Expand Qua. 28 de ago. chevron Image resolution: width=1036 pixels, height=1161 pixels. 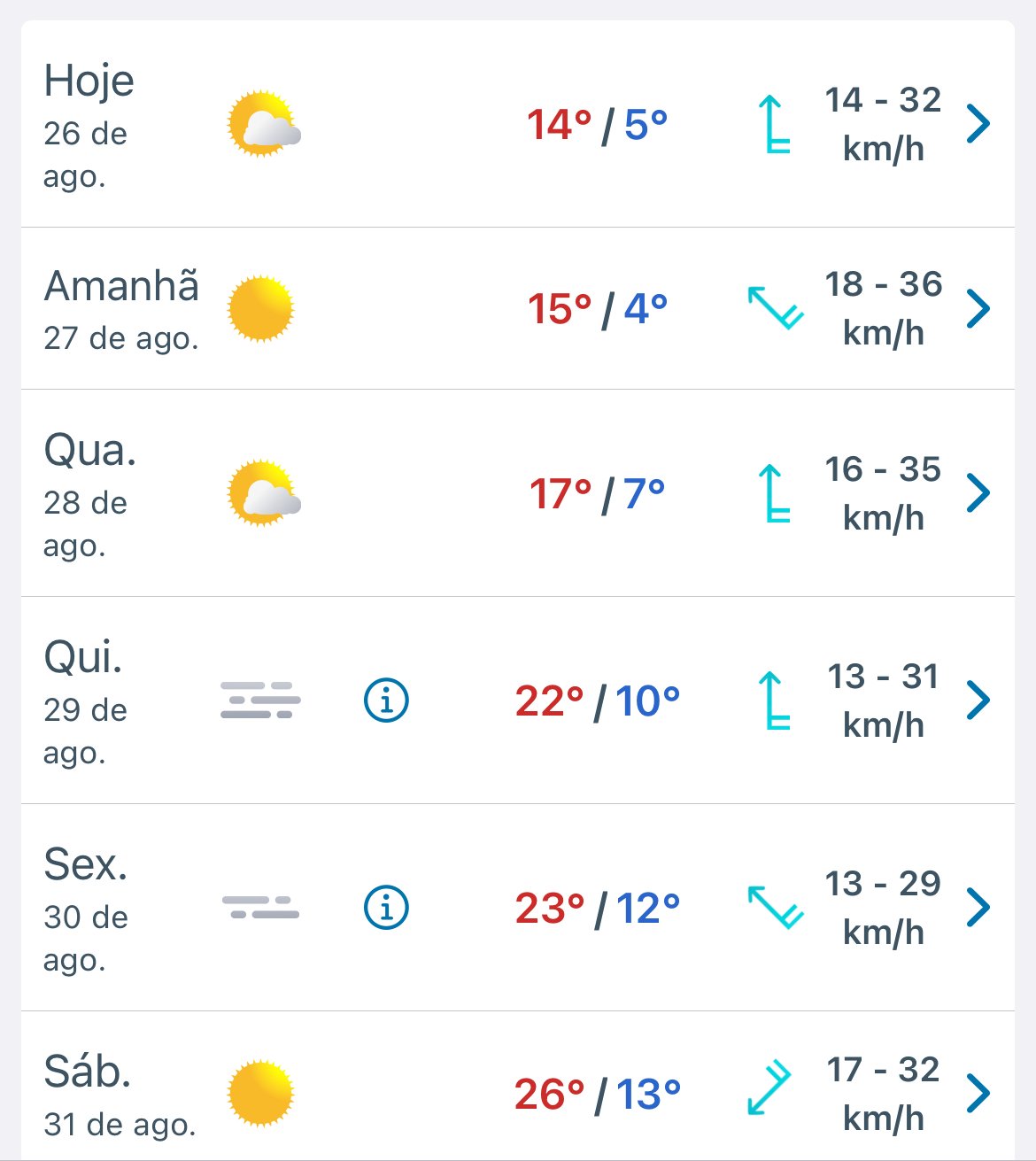[x=978, y=492]
